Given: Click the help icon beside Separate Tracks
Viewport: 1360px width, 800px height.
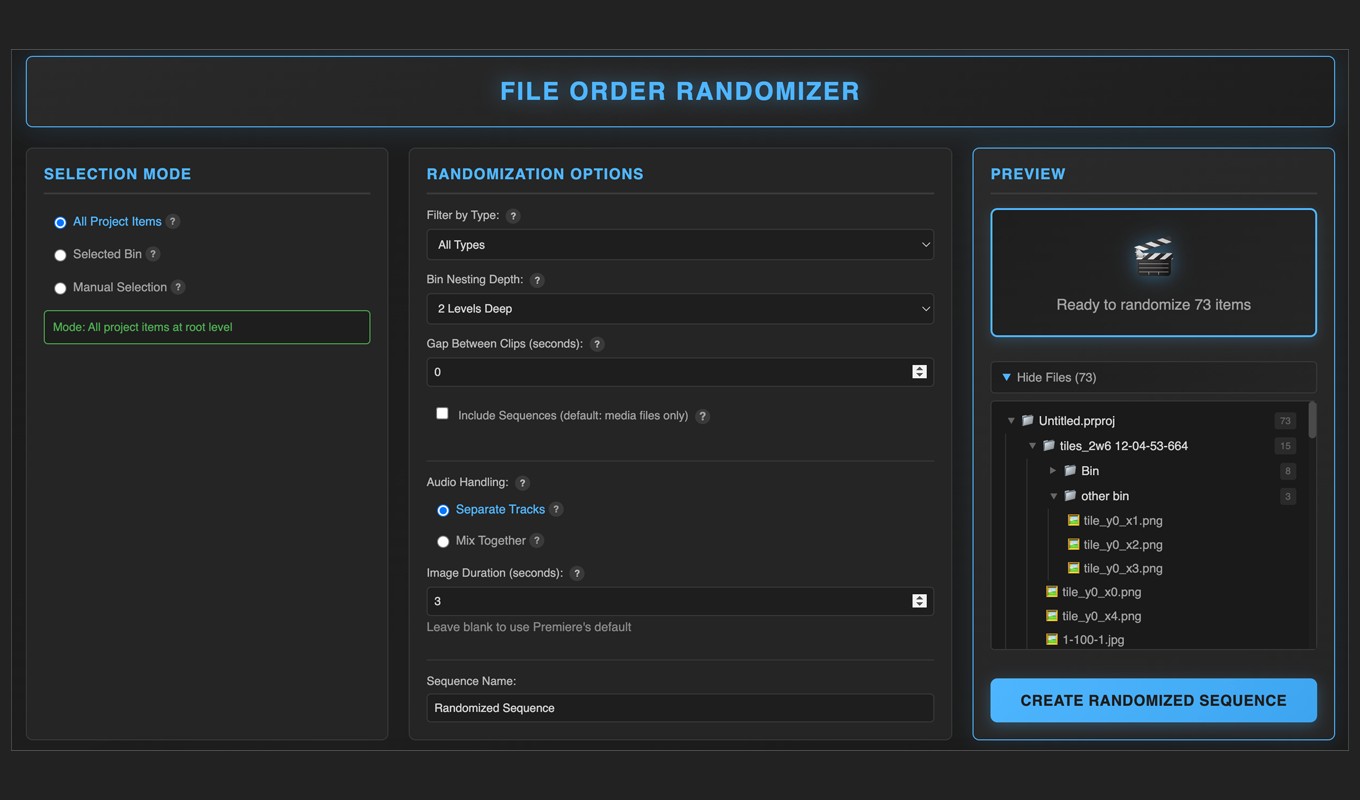Looking at the screenshot, I should 556,509.
